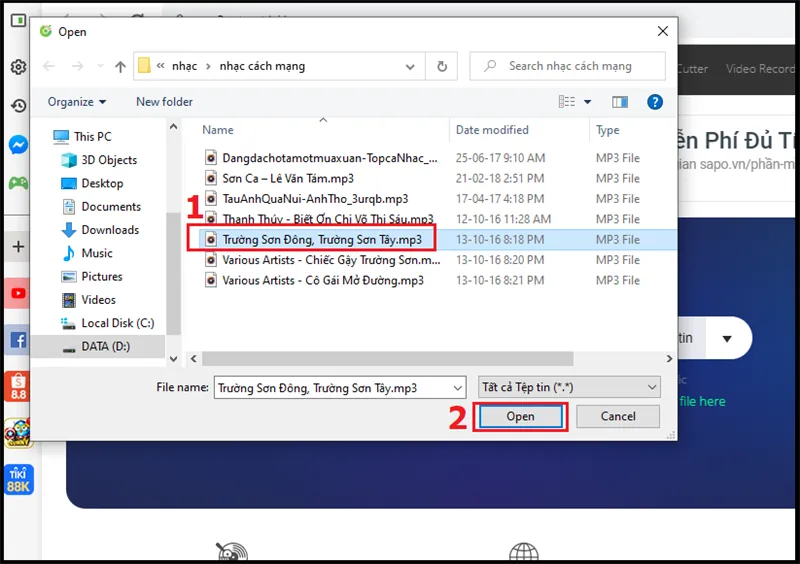
Task: Open 3D Objects folder
Action: 99,160
